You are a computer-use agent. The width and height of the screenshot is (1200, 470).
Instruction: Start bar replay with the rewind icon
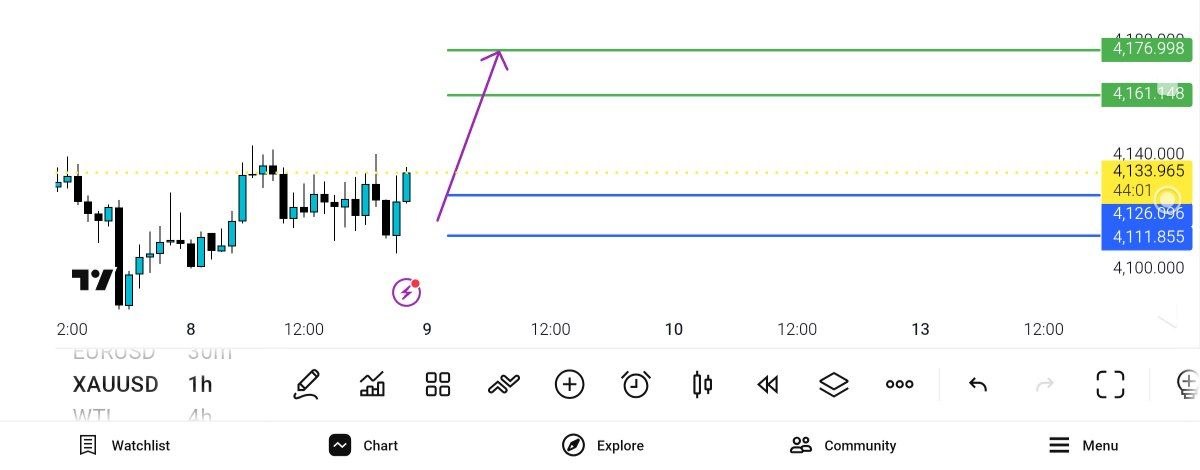coord(768,385)
